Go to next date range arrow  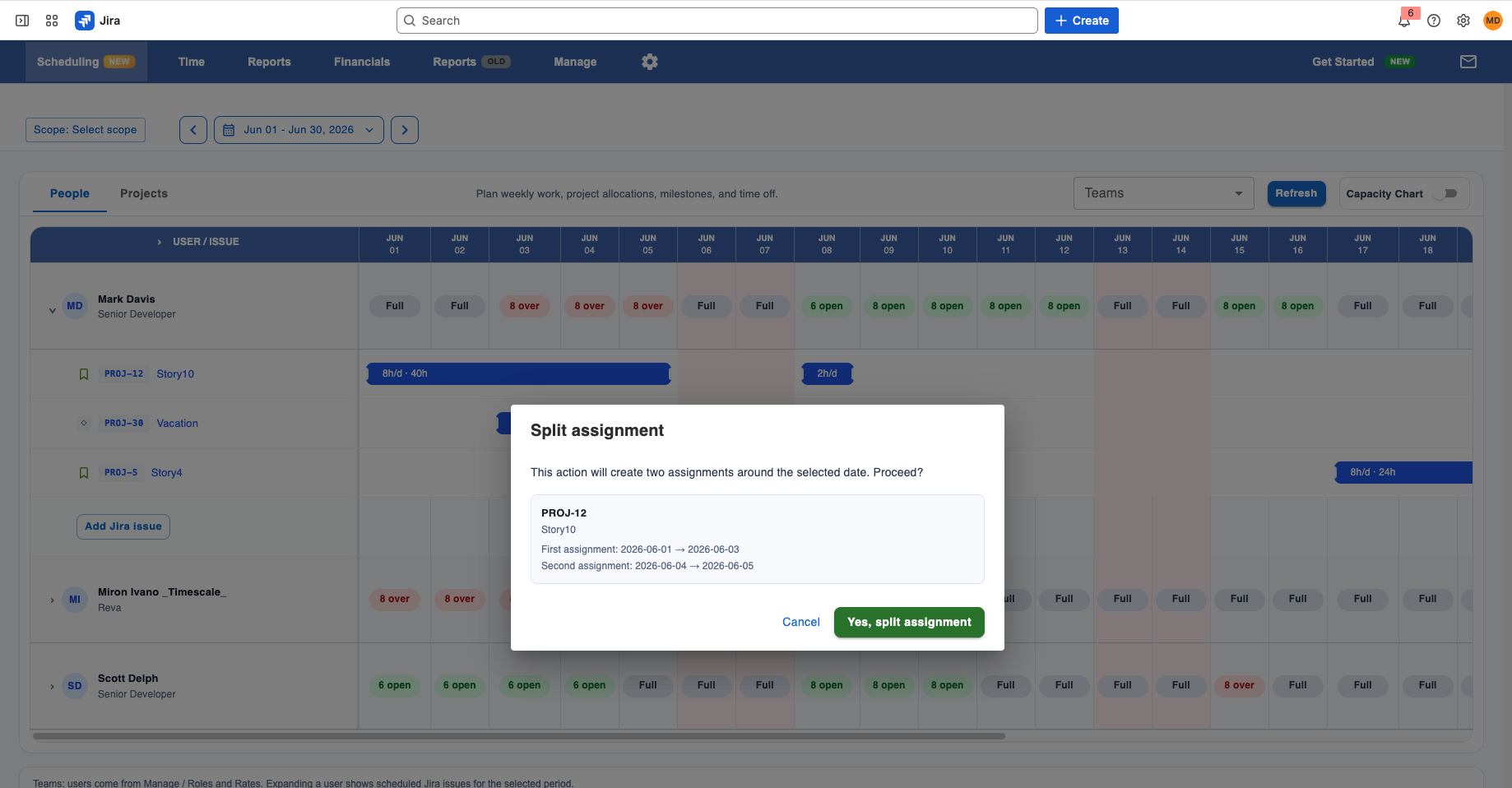405,130
